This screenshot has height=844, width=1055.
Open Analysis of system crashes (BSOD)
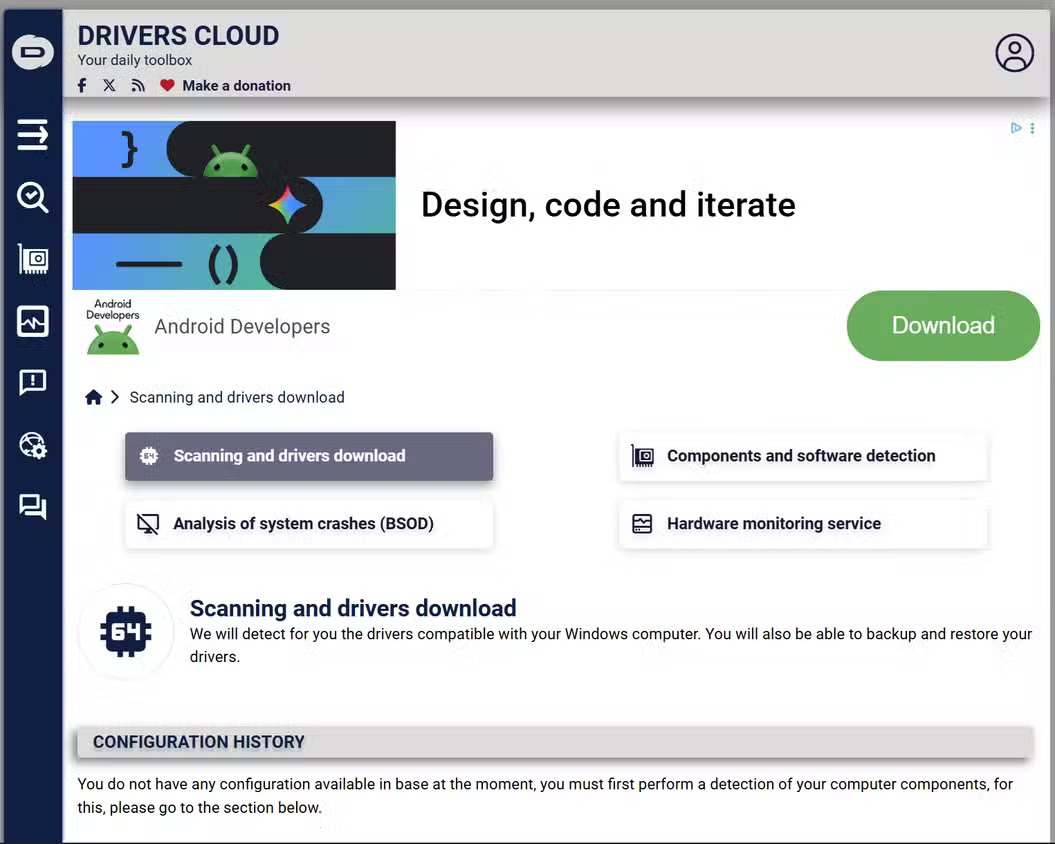coord(309,524)
